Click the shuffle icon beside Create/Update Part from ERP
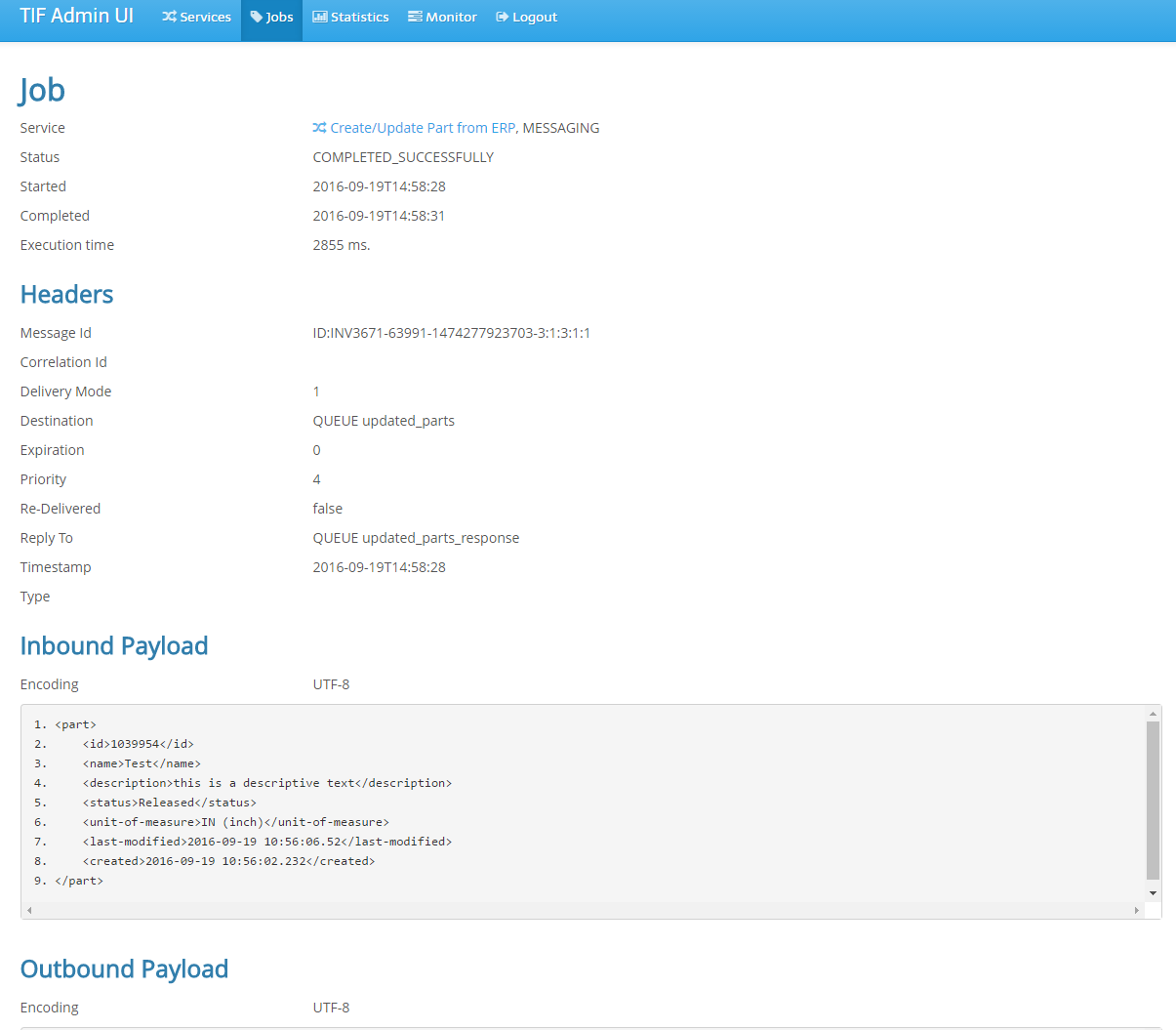 coord(318,127)
